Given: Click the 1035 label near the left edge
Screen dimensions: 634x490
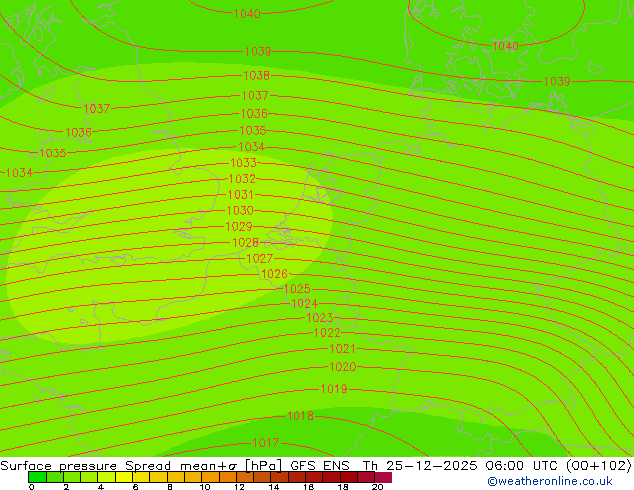Looking at the screenshot, I should [x=53, y=153].
